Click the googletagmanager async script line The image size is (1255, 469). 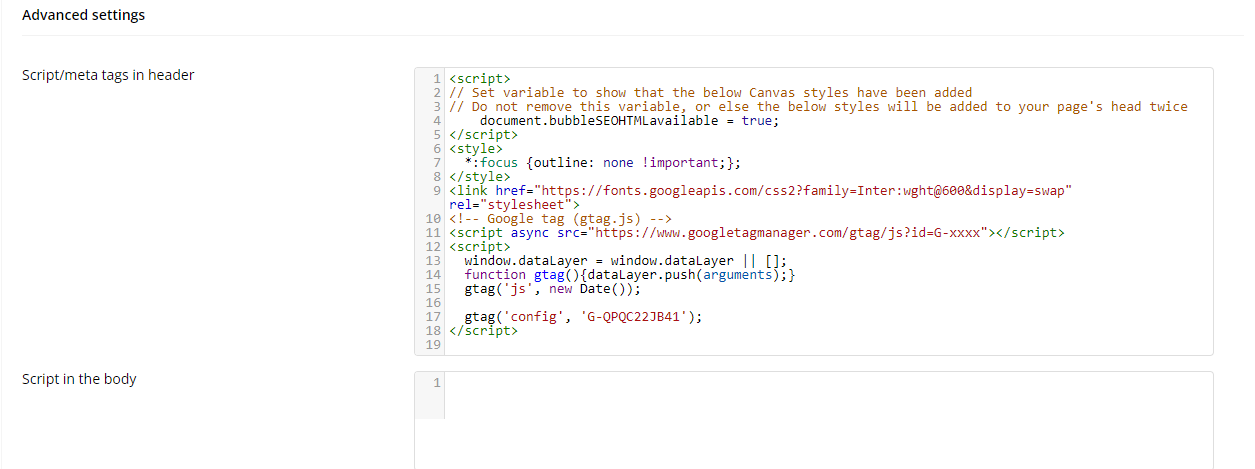[757, 232]
